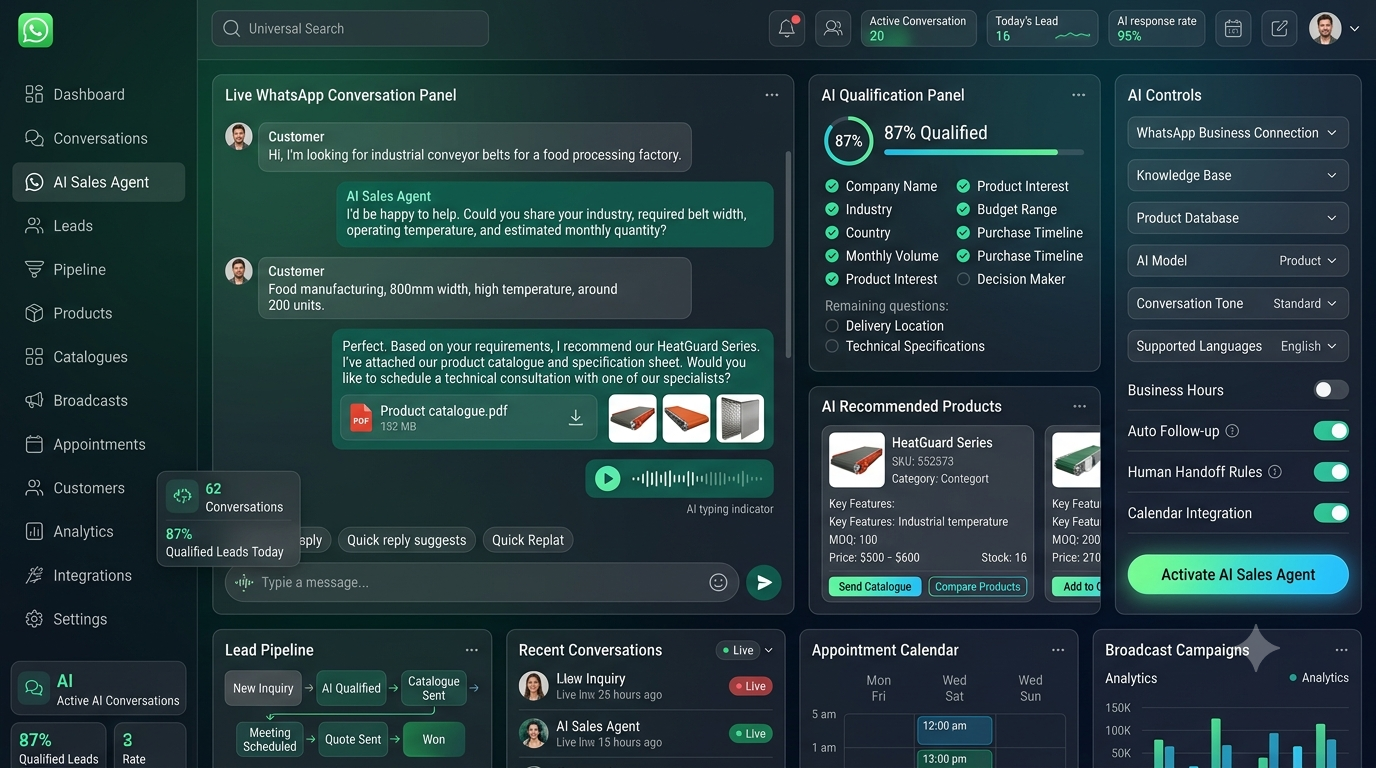Go to Conversations in sidebar
This screenshot has width=1376, height=768.
click(98, 138)
